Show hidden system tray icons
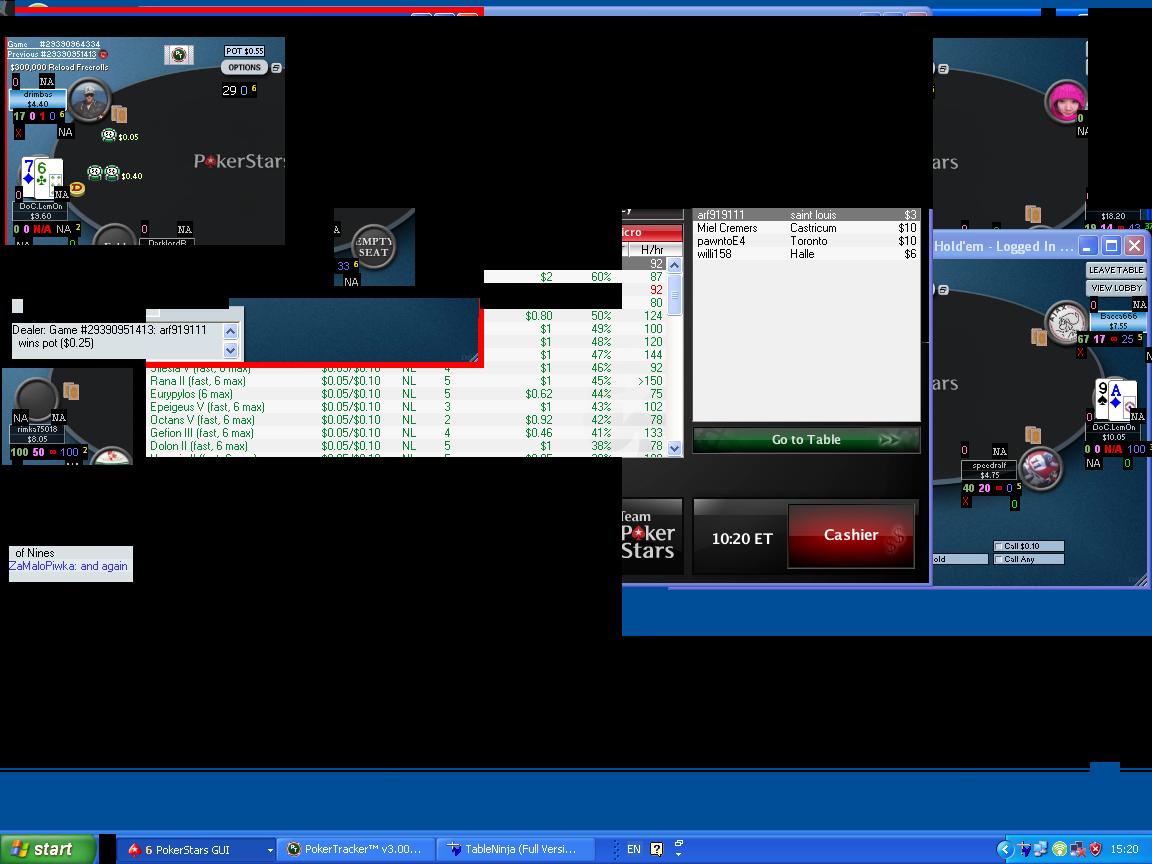 [x=1004, y=849]
